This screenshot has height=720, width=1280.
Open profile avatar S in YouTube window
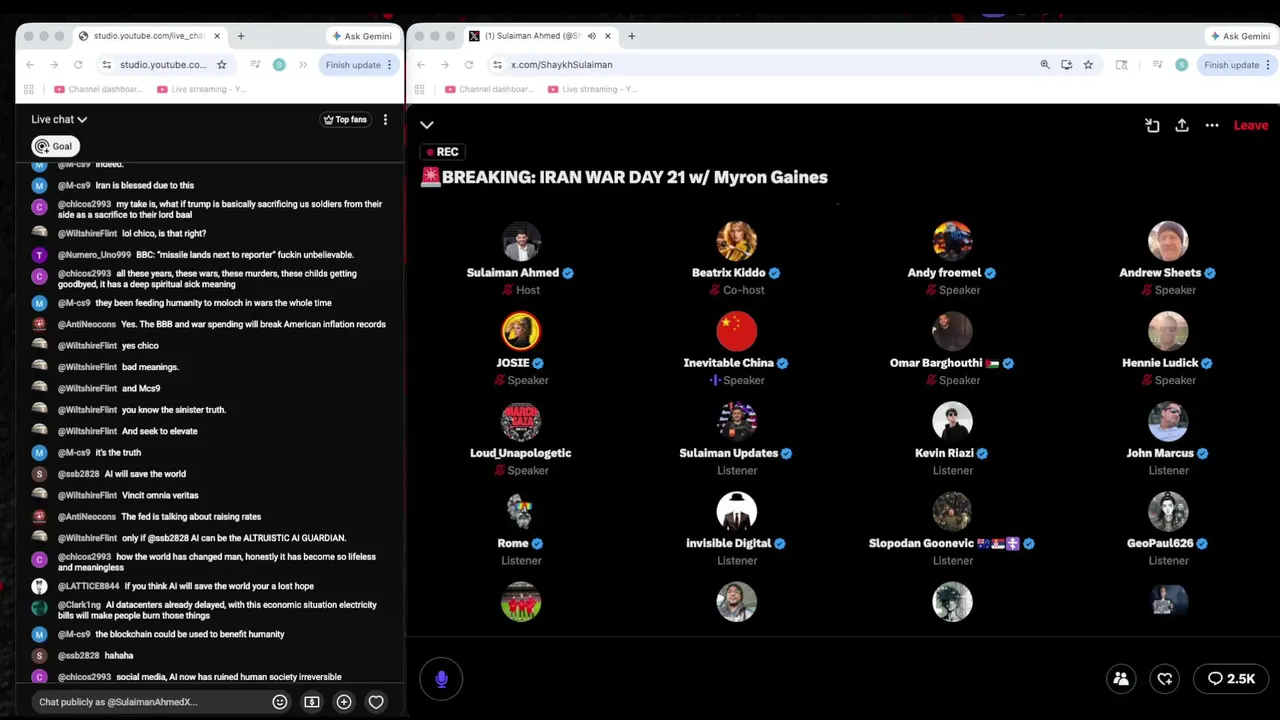coord(279,65)
